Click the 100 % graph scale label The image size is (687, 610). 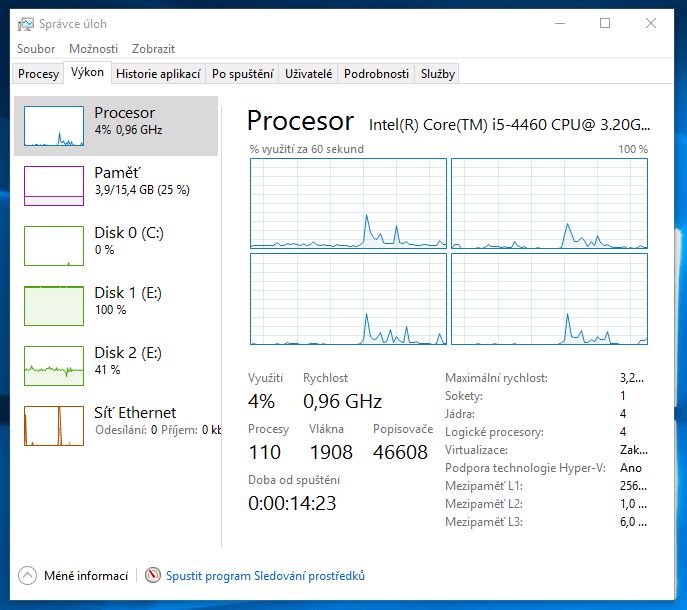click(633, 149)
